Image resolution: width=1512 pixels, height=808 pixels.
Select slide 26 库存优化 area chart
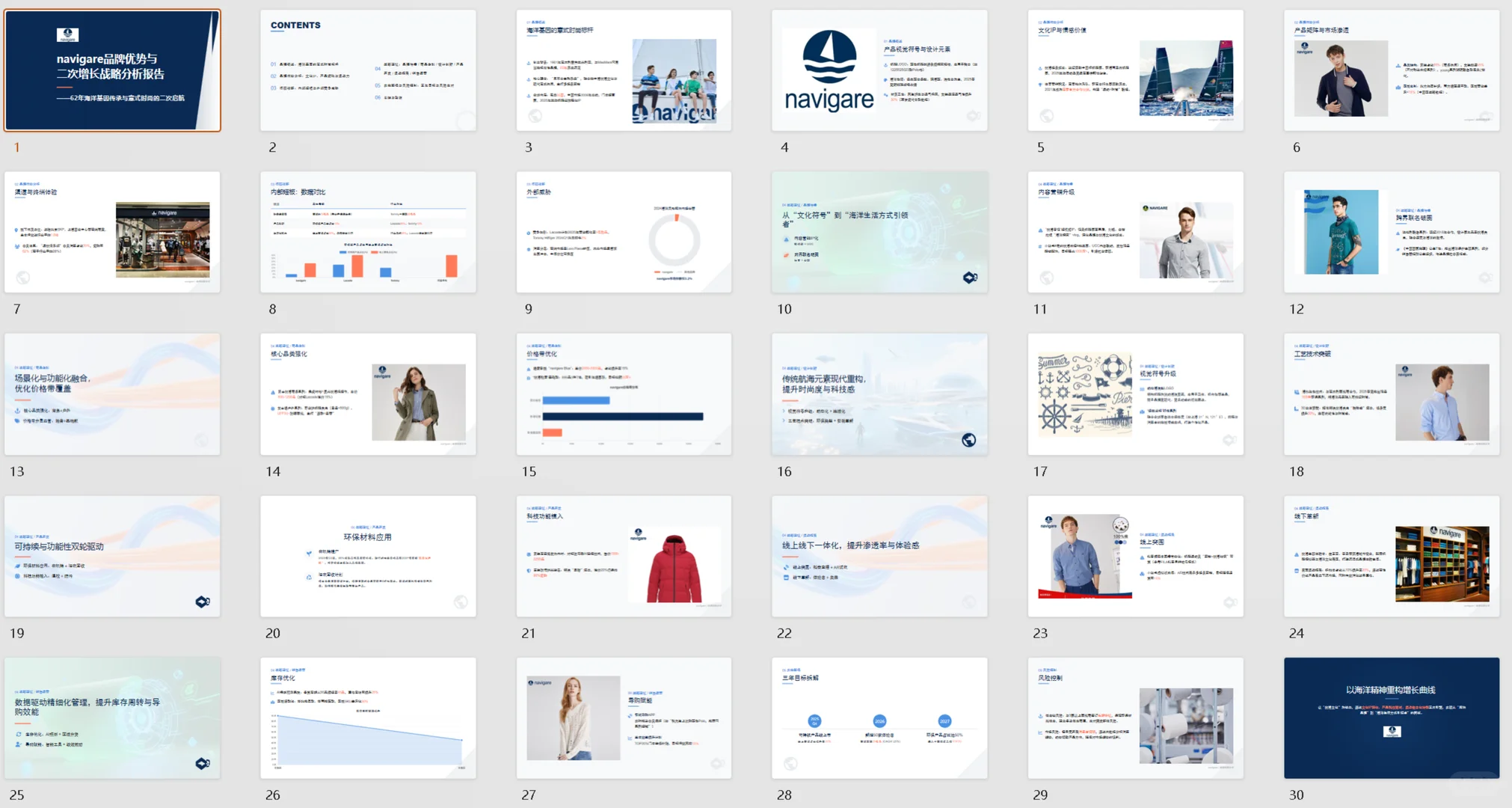click(368, 718)
